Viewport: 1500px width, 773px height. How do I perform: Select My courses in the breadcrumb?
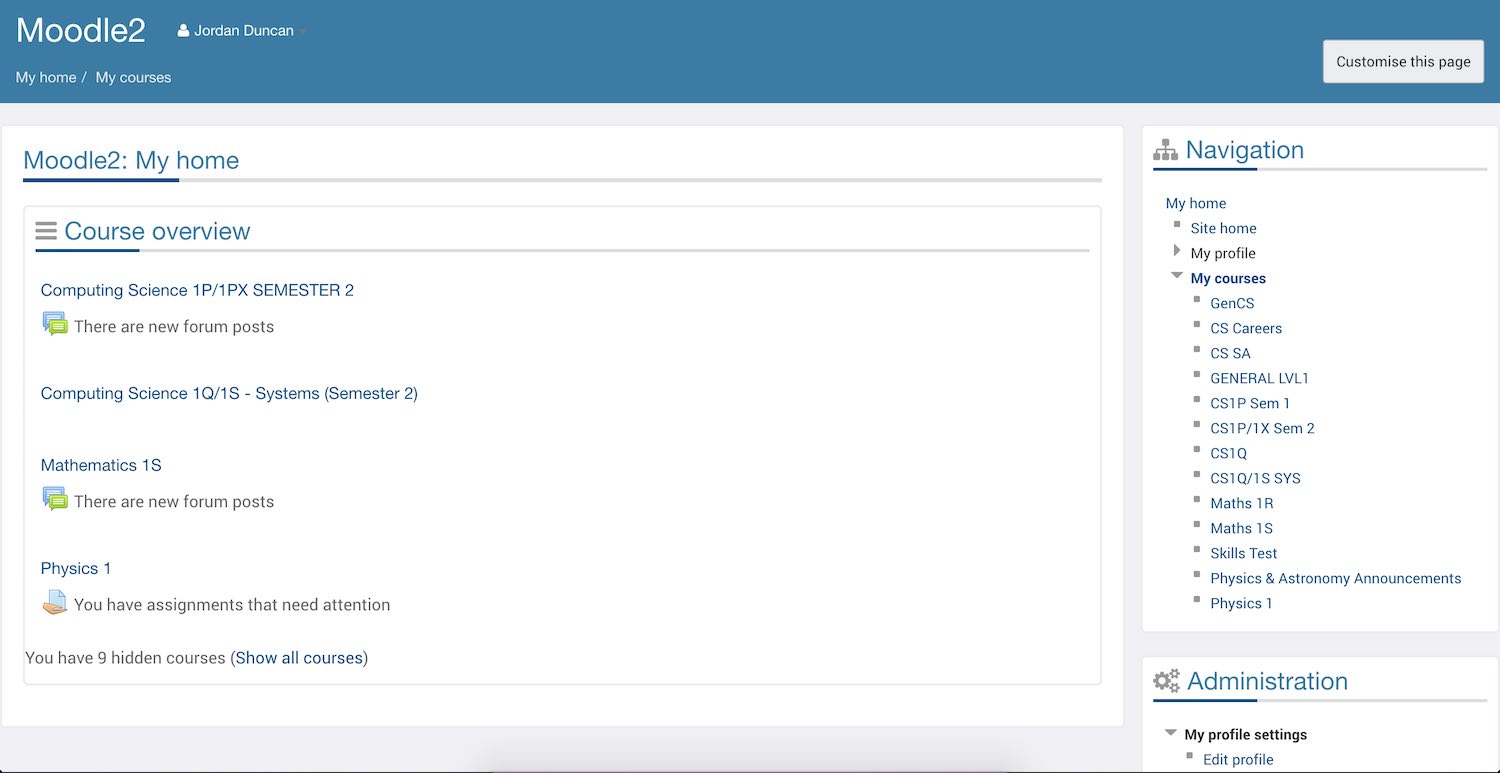133,77
